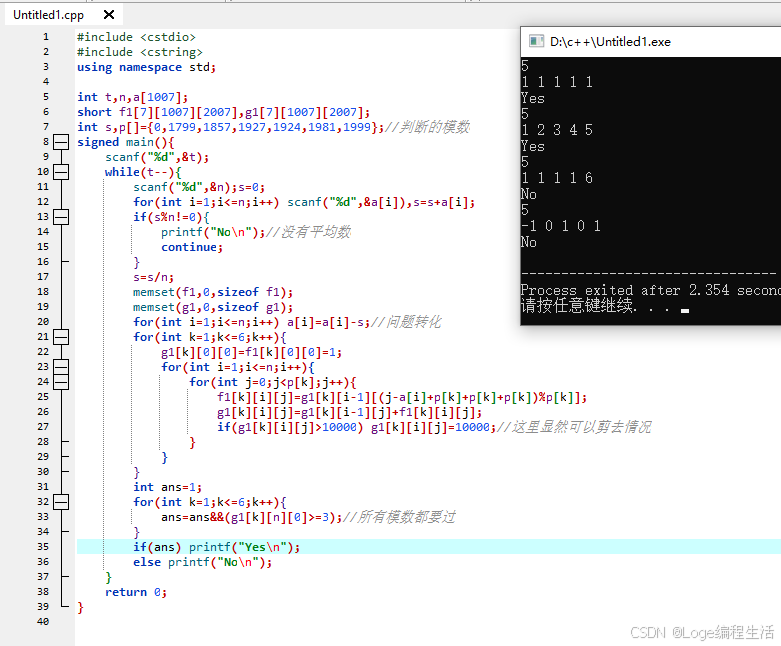This screenshot has width=781, height=646.
Task: Click on 'signed main(){' line
Action: click(126, 142)
